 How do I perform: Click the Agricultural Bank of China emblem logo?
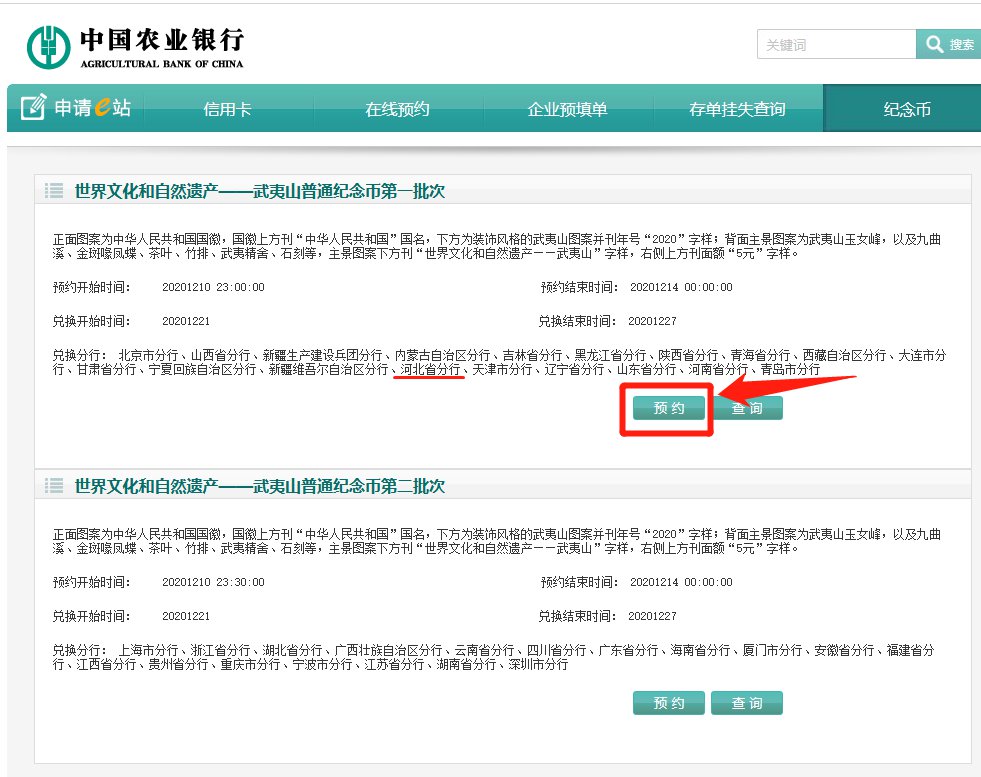tap(49, 47)
